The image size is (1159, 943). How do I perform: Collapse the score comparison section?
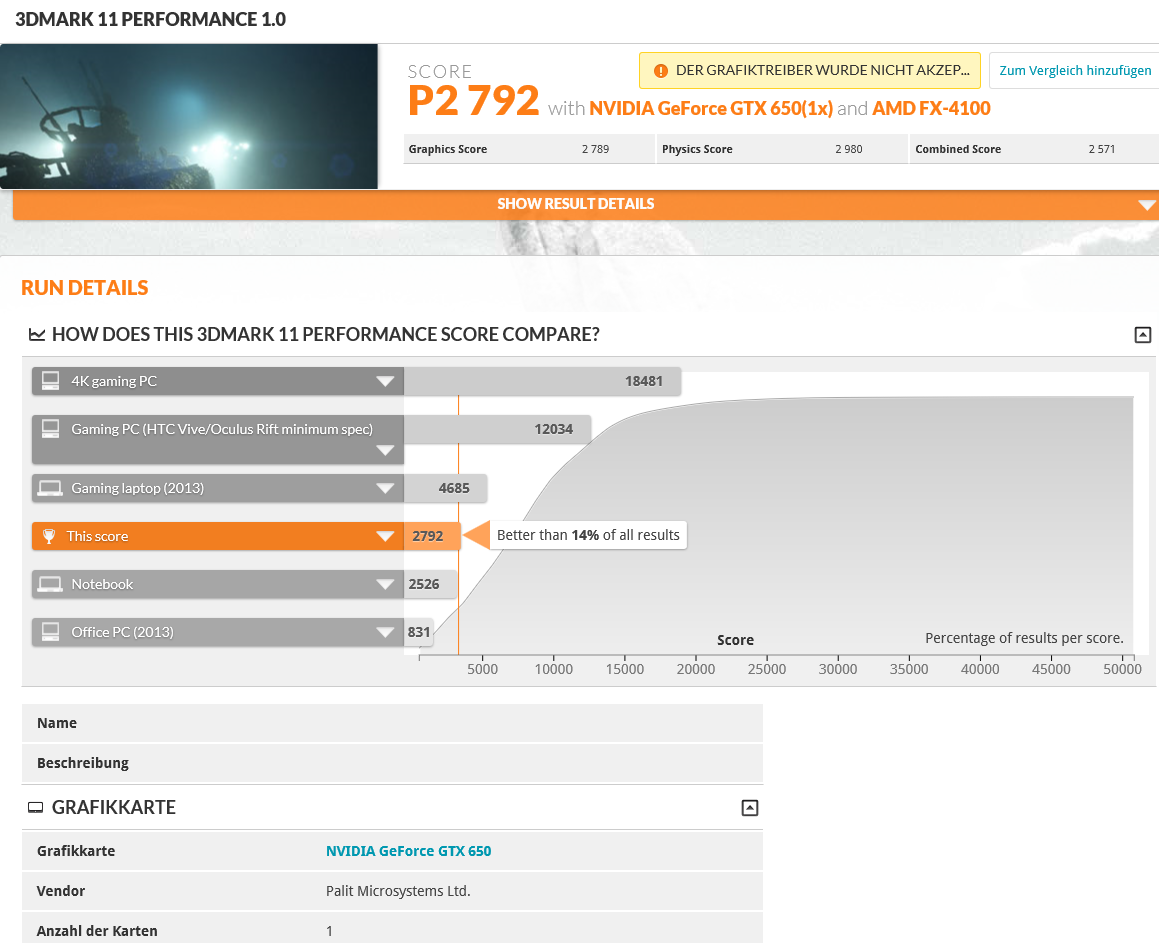1143,335
